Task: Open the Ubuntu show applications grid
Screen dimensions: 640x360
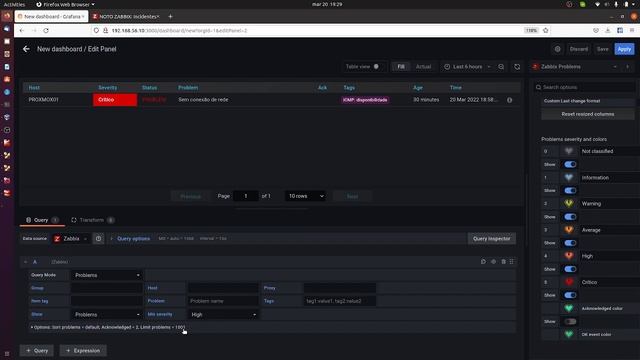Action: (7, 353)
